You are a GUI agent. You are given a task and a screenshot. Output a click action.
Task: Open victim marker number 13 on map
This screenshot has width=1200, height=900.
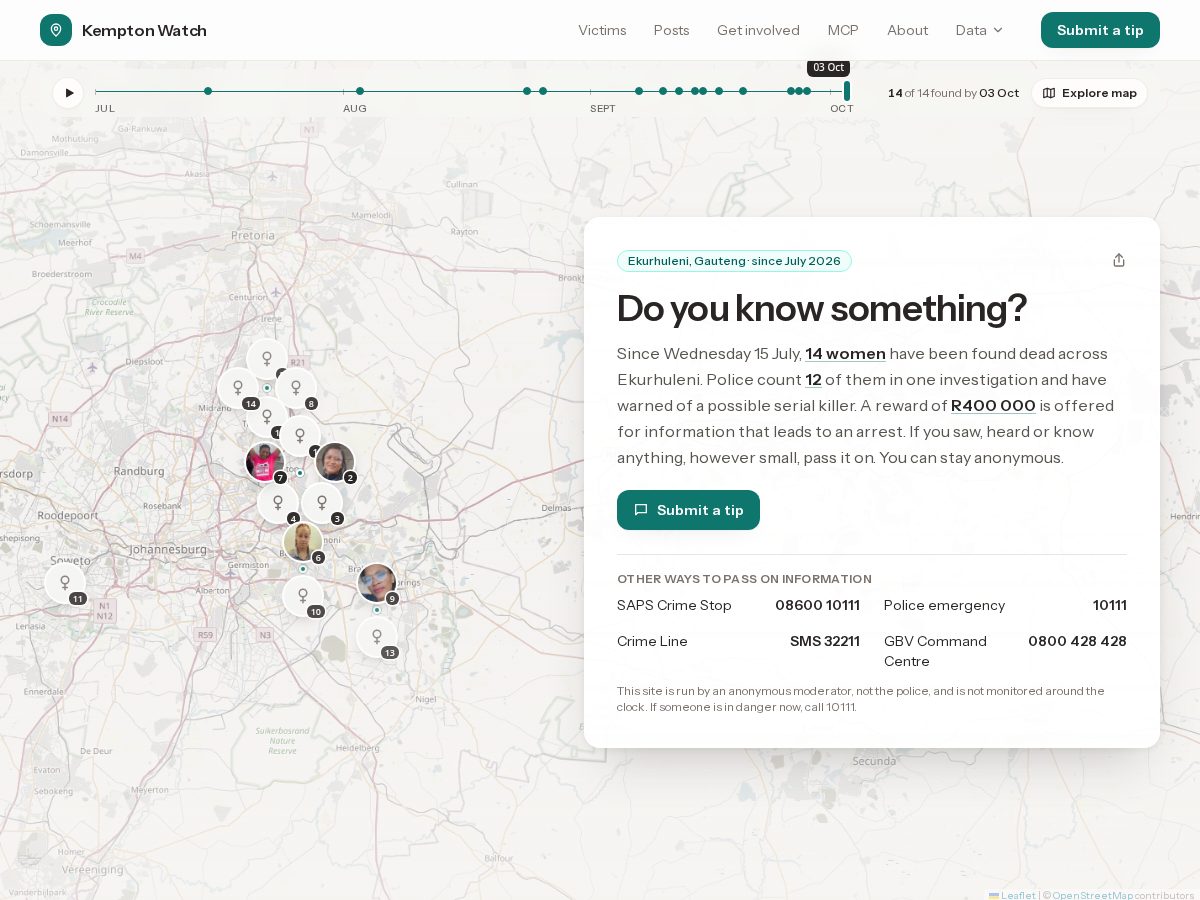point(377,637)
